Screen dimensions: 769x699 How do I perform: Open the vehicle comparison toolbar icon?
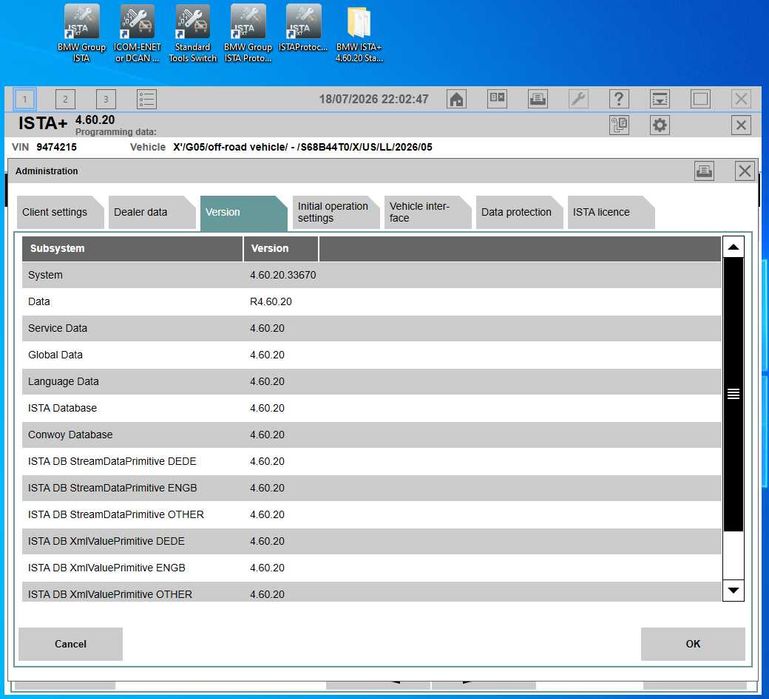[497, 99]
